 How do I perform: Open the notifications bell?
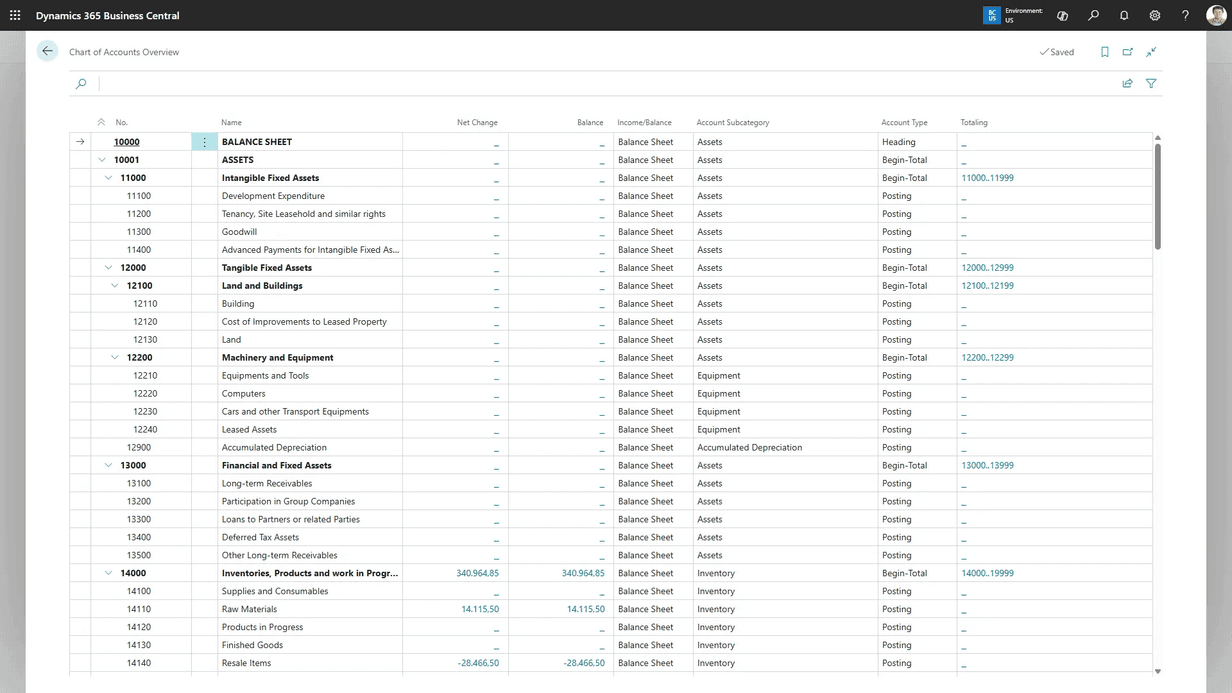coord(1124,16)
